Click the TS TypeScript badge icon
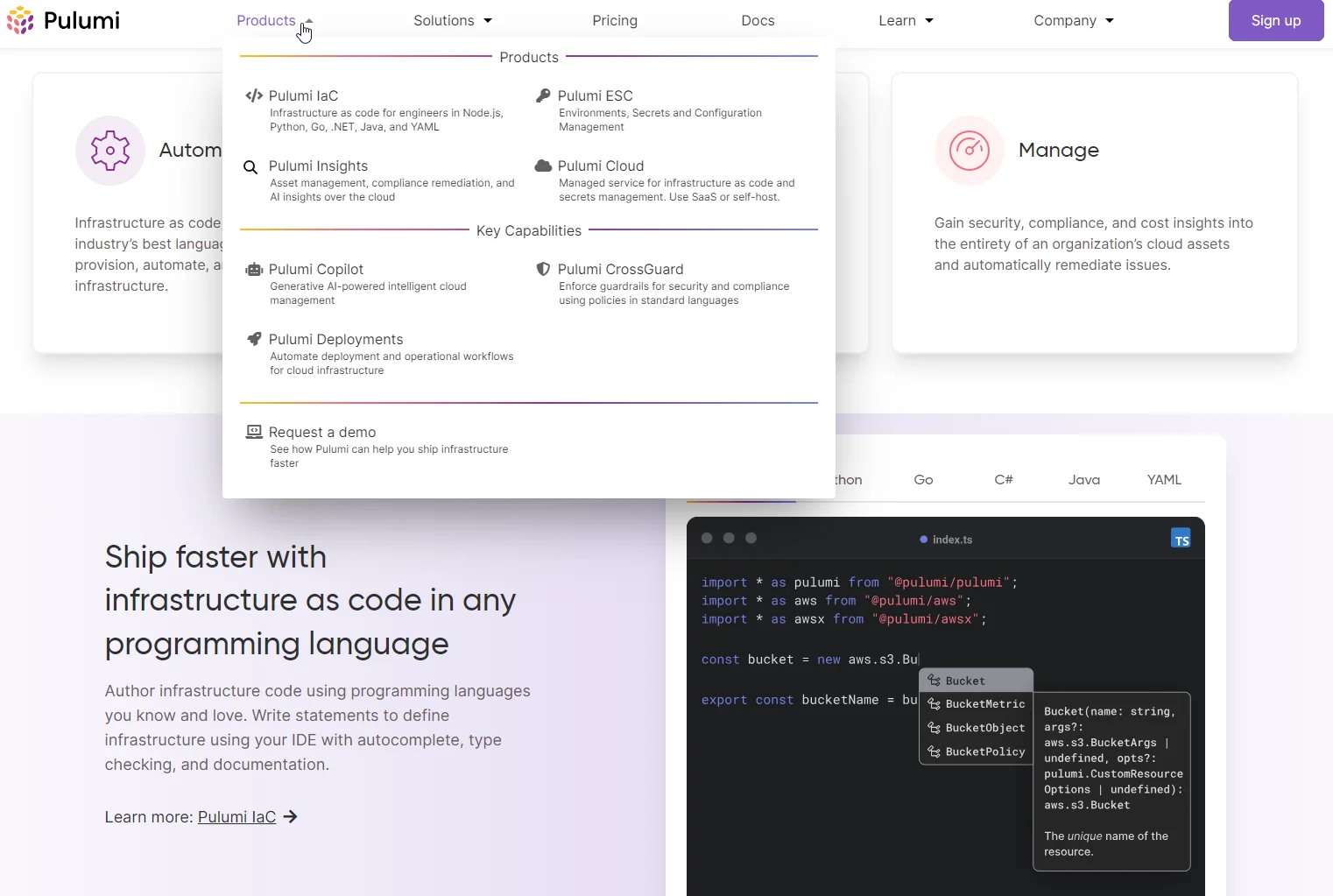The width and height of the screenshot is (1333, 896). tap(1181, 539)
